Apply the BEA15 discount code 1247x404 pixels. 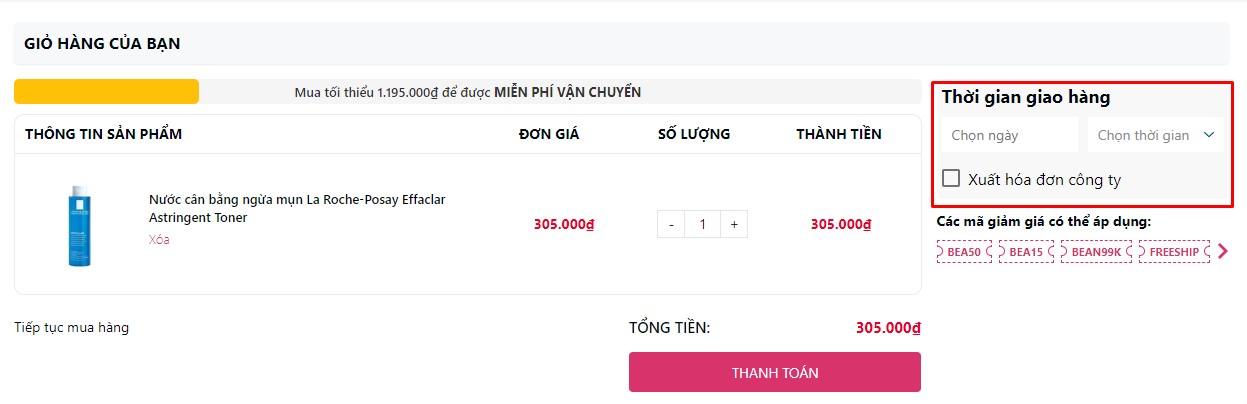click(1026, 252)
